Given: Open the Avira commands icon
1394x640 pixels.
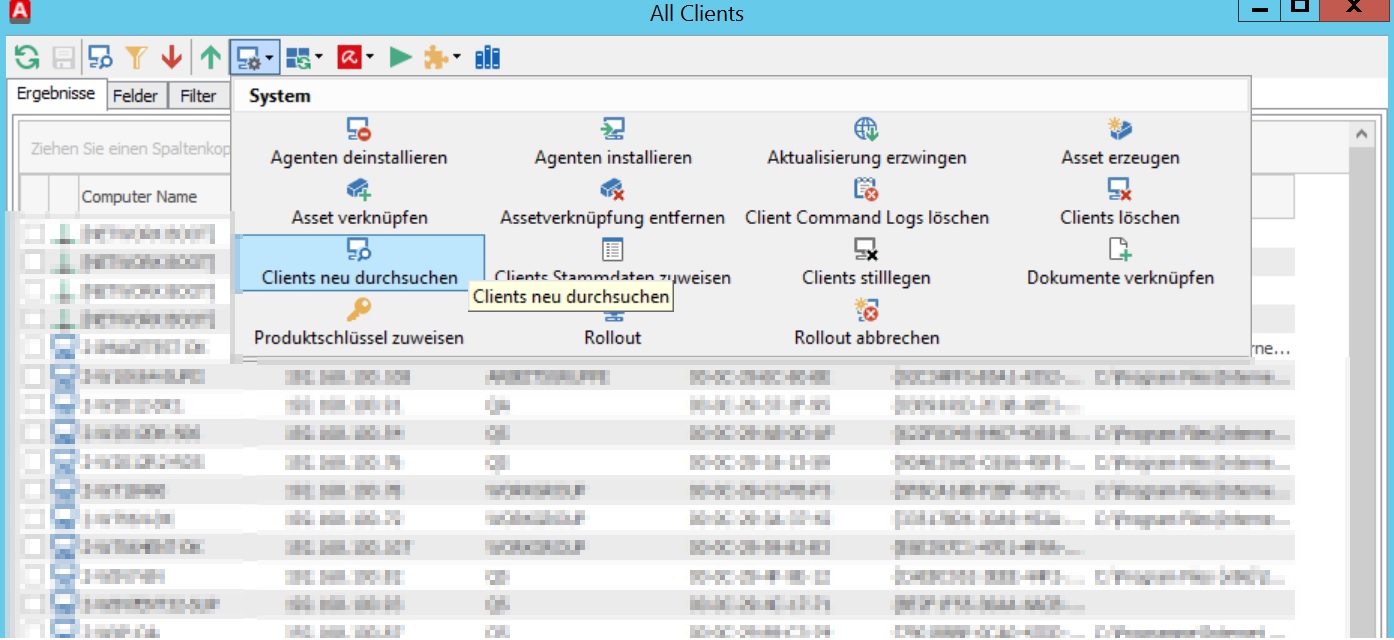Looking at the screenshot, I should click(x=351, y=57).
